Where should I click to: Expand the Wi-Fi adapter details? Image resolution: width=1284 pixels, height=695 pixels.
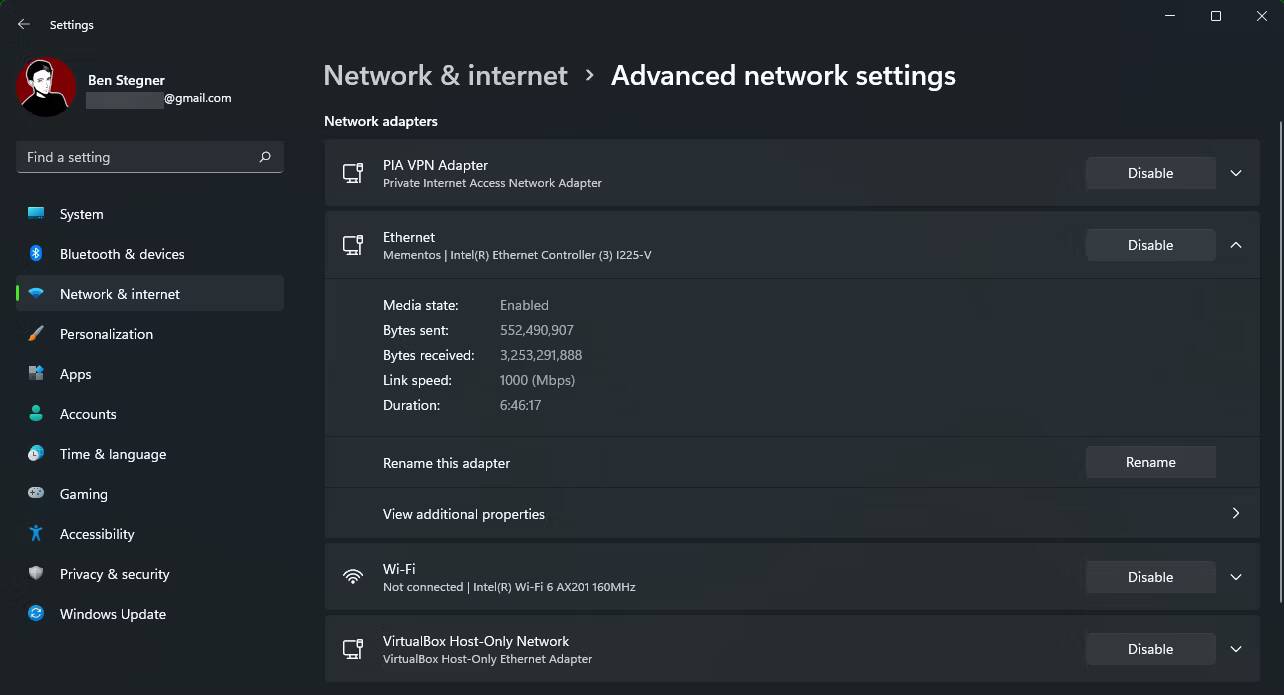click(1236, 577)
